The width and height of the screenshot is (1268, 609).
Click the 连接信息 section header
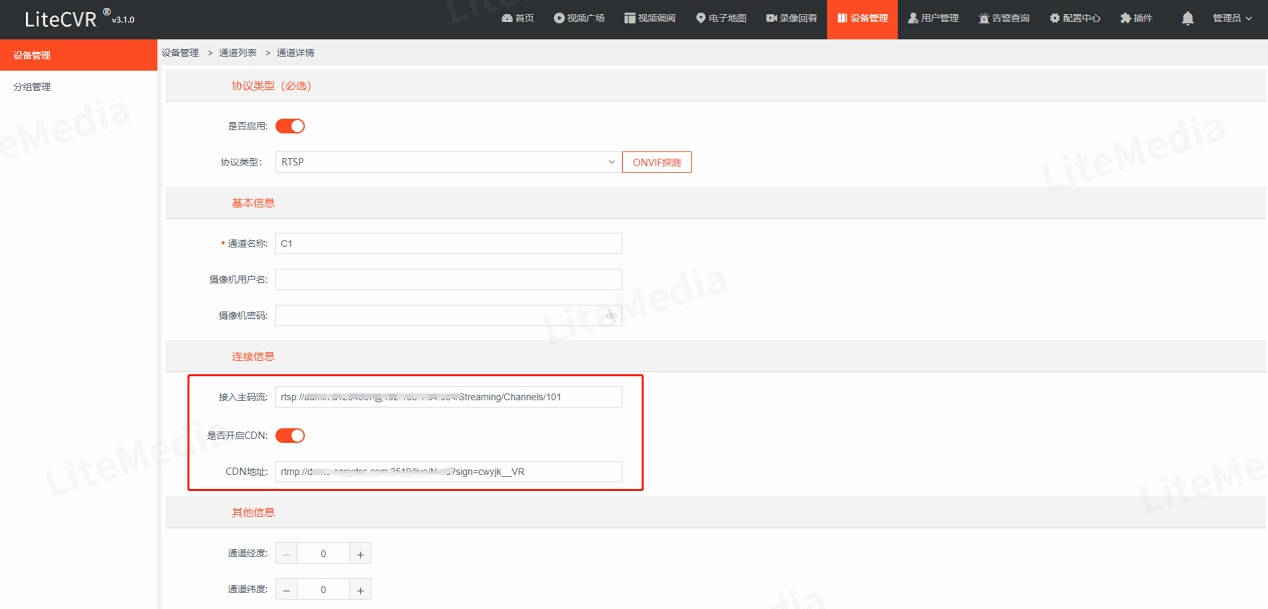(x=252, y=356)
